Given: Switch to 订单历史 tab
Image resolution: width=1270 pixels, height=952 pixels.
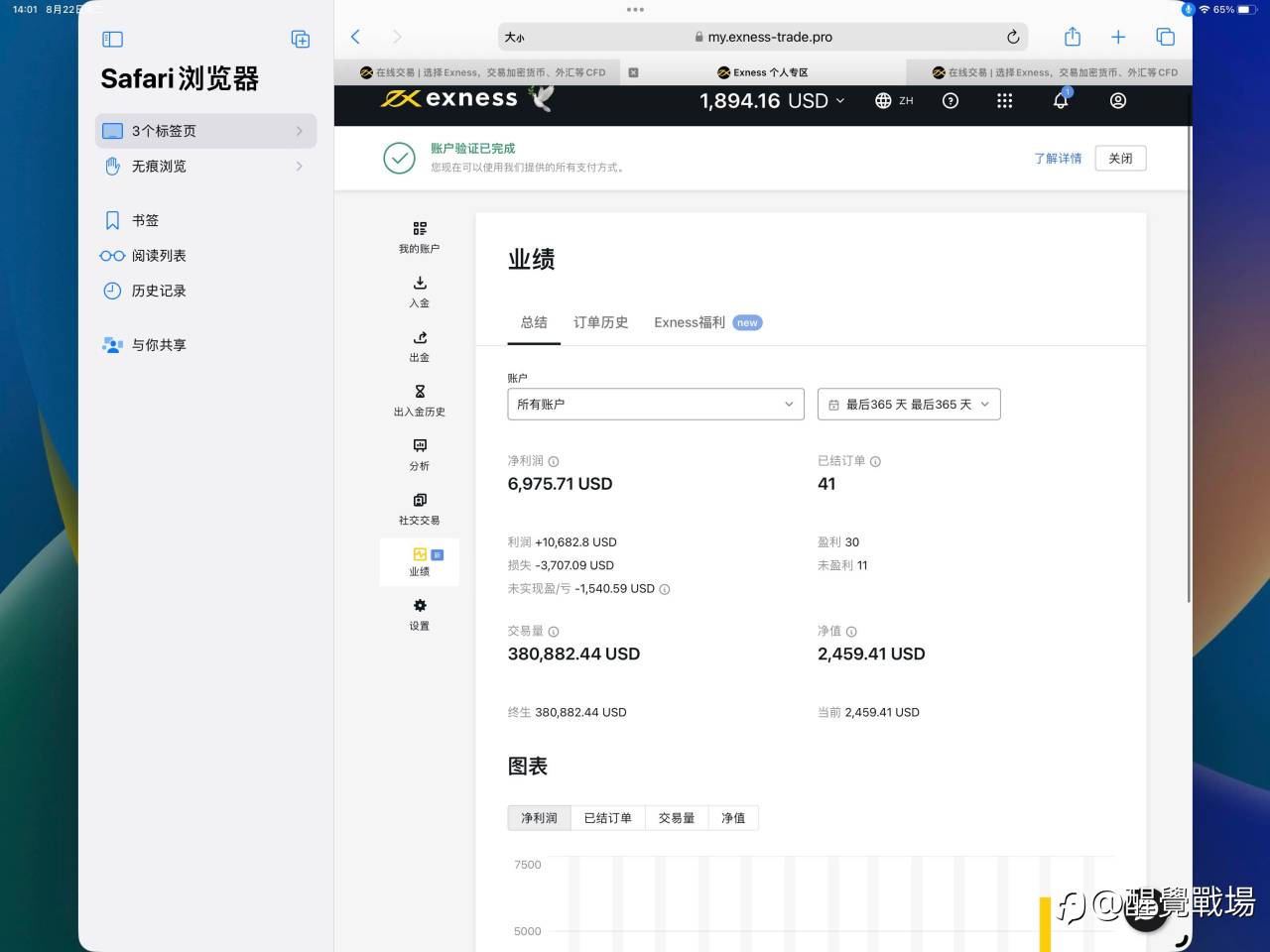Looking at the screenshot, I should (x=600, y=322).
